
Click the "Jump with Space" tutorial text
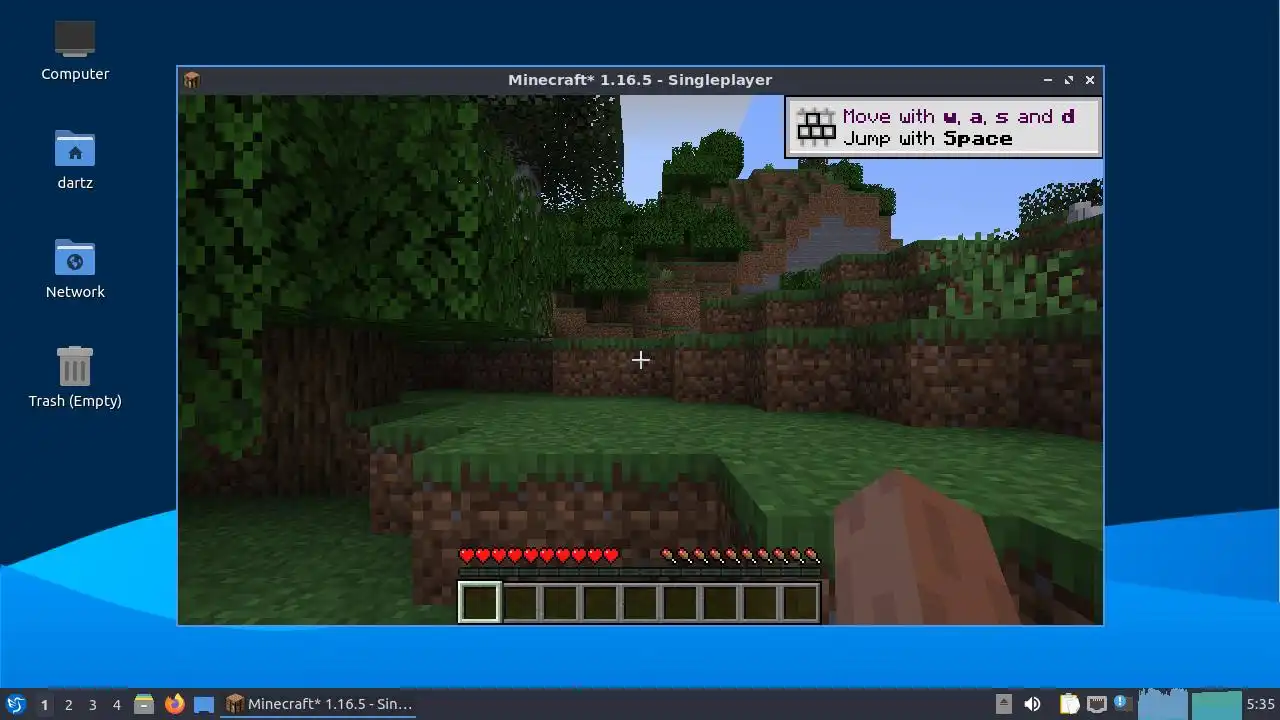coord(927,139)
